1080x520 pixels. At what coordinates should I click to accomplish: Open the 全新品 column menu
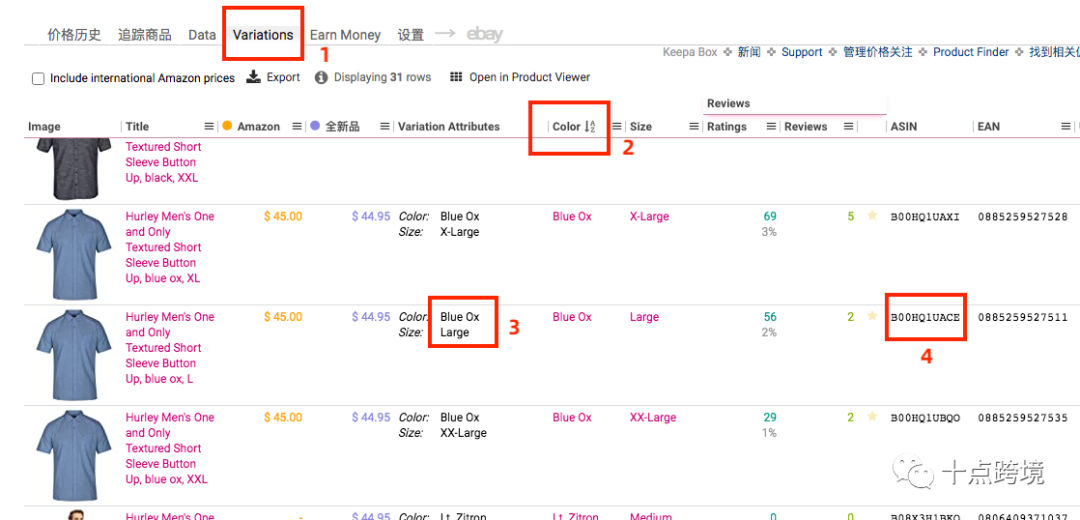click(x=385, y=127)
